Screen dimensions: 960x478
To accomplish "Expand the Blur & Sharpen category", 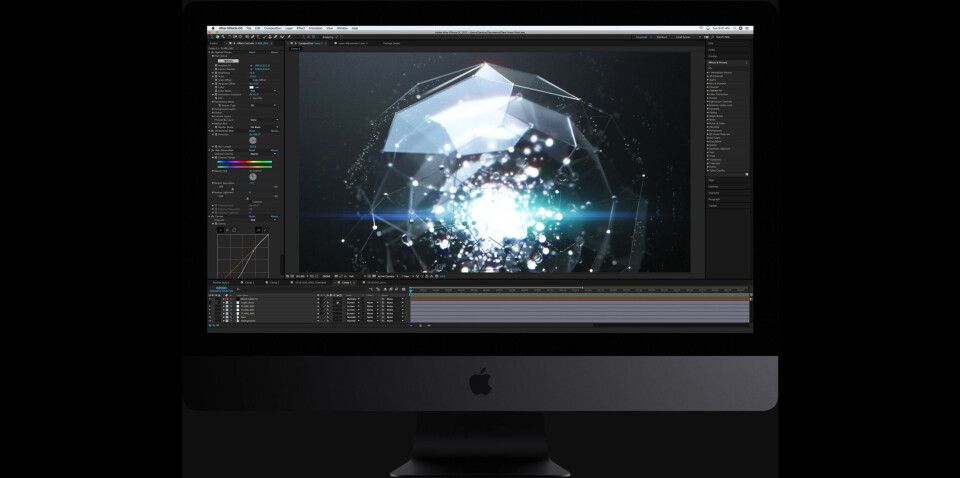I will coord(707,83).
